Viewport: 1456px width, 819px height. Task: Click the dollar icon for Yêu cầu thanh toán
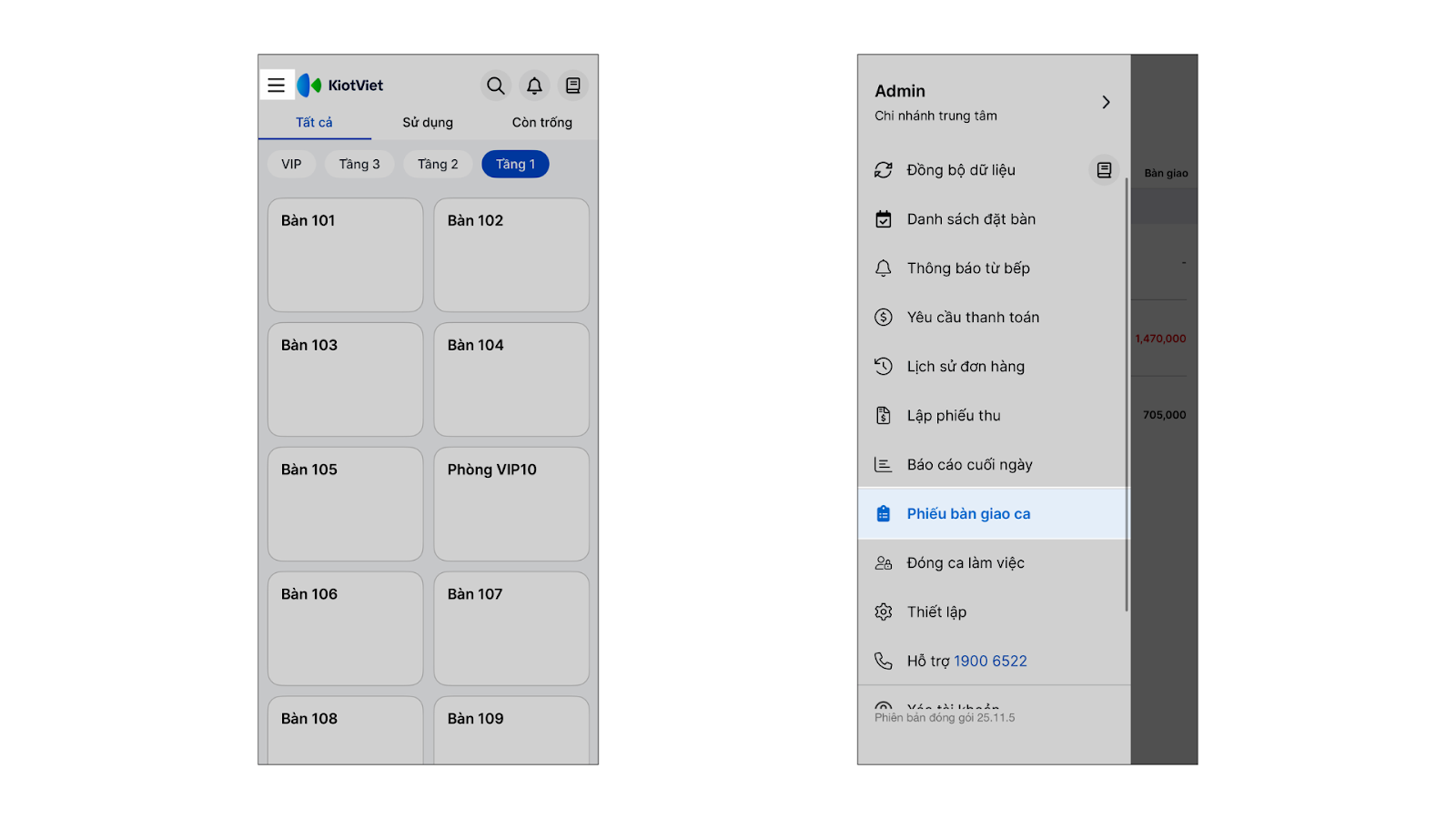(x=884, y=318)
